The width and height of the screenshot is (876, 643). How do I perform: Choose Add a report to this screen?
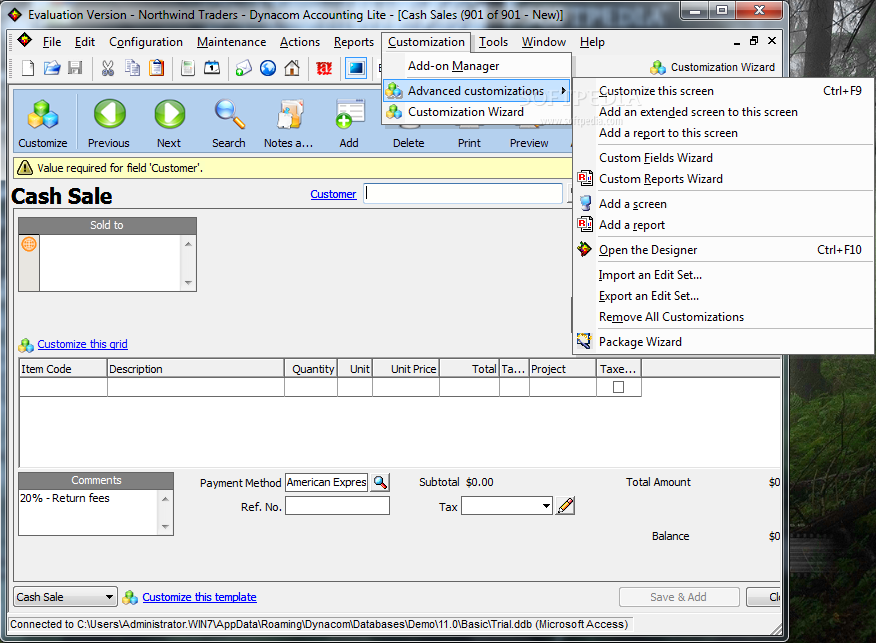tap(723, 133)
